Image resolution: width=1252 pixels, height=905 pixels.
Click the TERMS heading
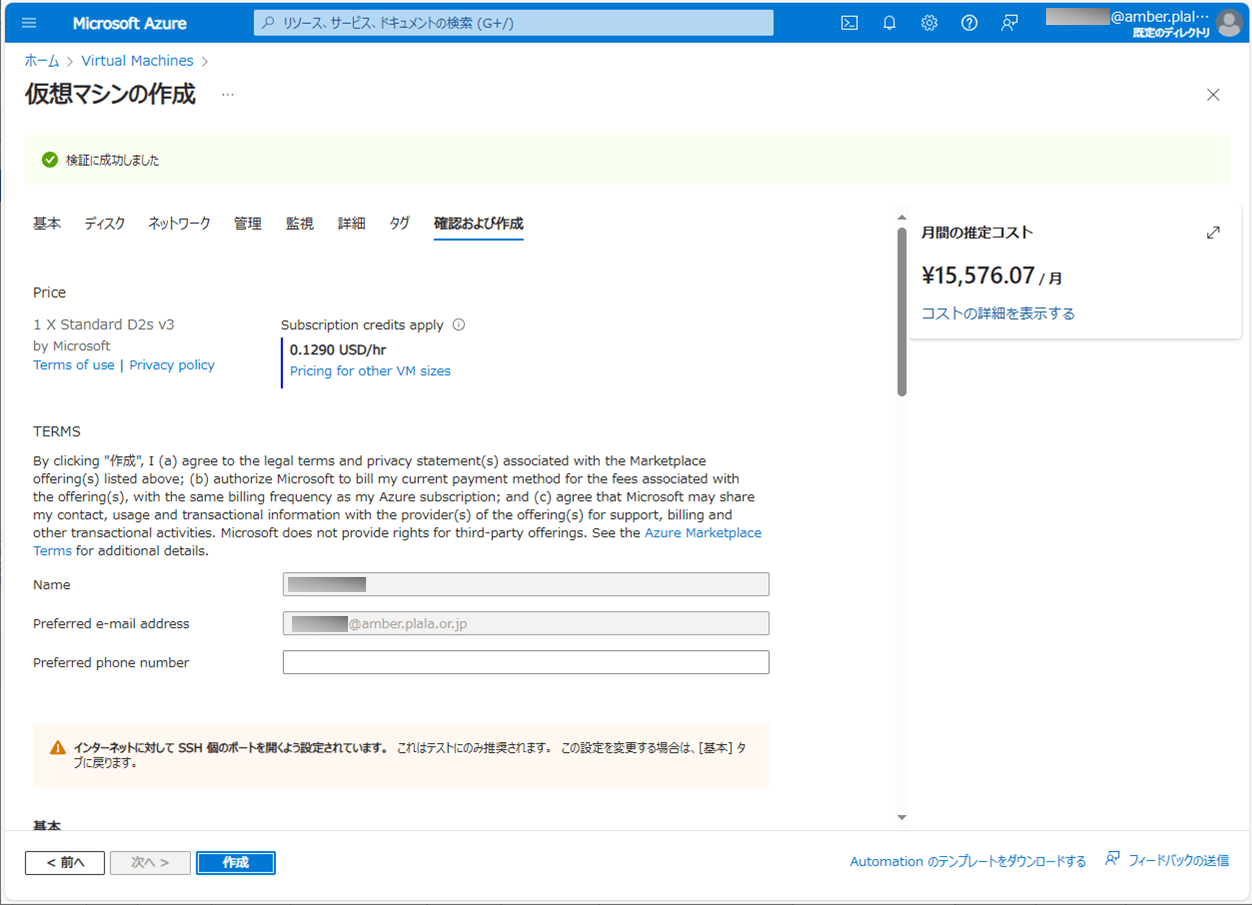[x=57, y=432]
